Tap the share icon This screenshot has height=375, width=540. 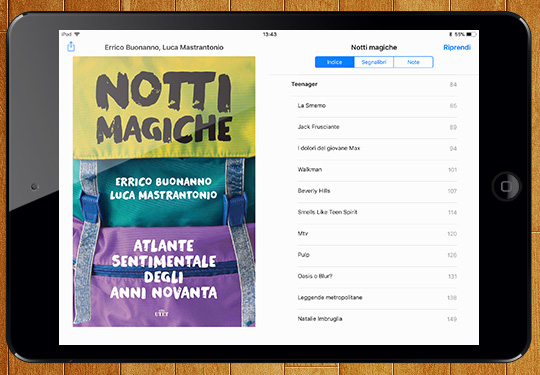(71, 46)
